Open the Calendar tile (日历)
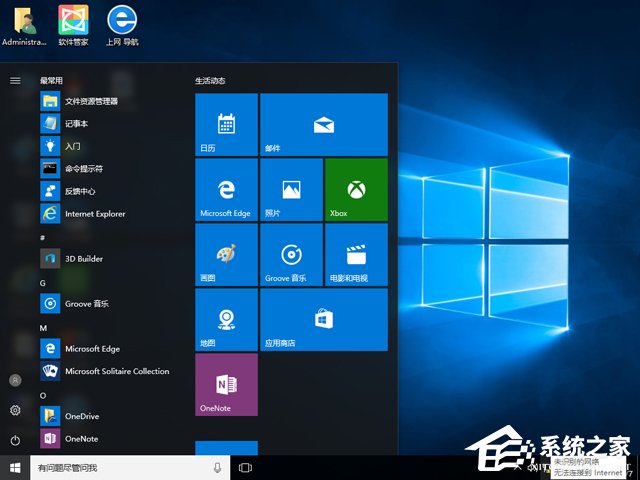This screenshot has width=640, height=480. [226, 124]
